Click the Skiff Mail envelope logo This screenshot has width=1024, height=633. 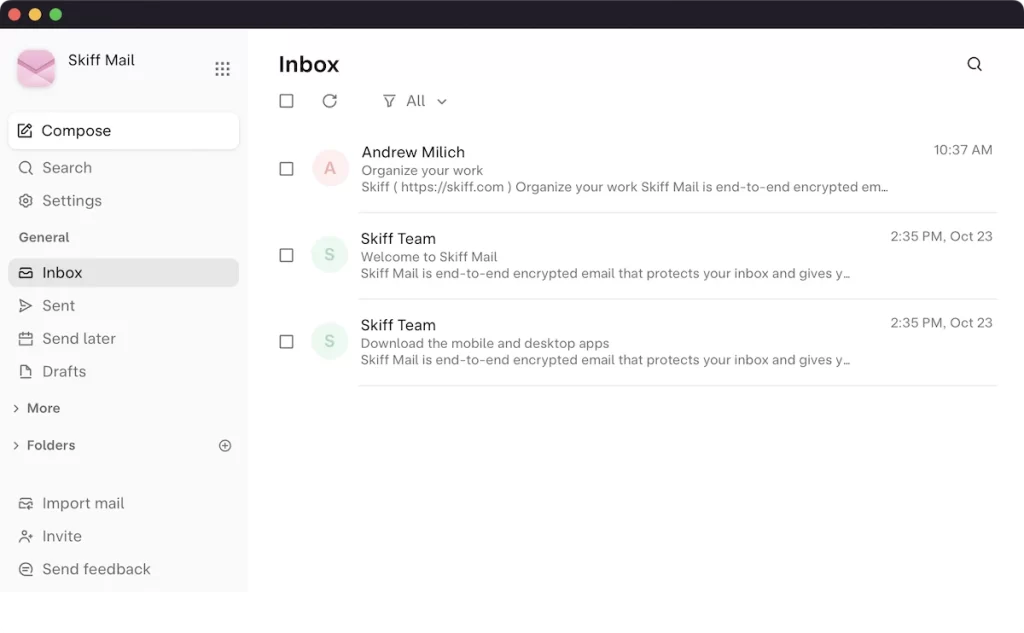click(x=36, y=68)
